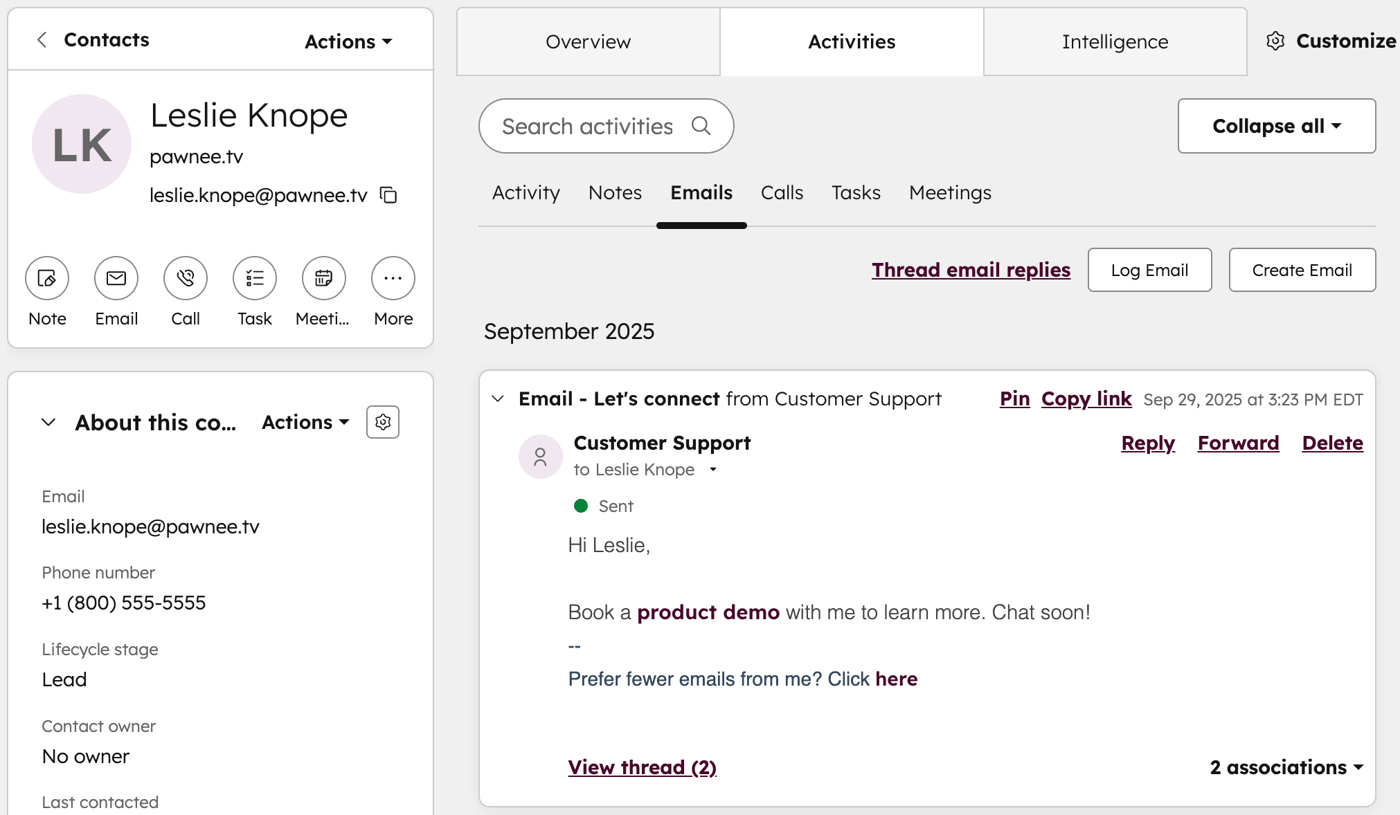
Task: Start a Call with the Call icon
Action: pyautogui.click(x=185, y=278)
